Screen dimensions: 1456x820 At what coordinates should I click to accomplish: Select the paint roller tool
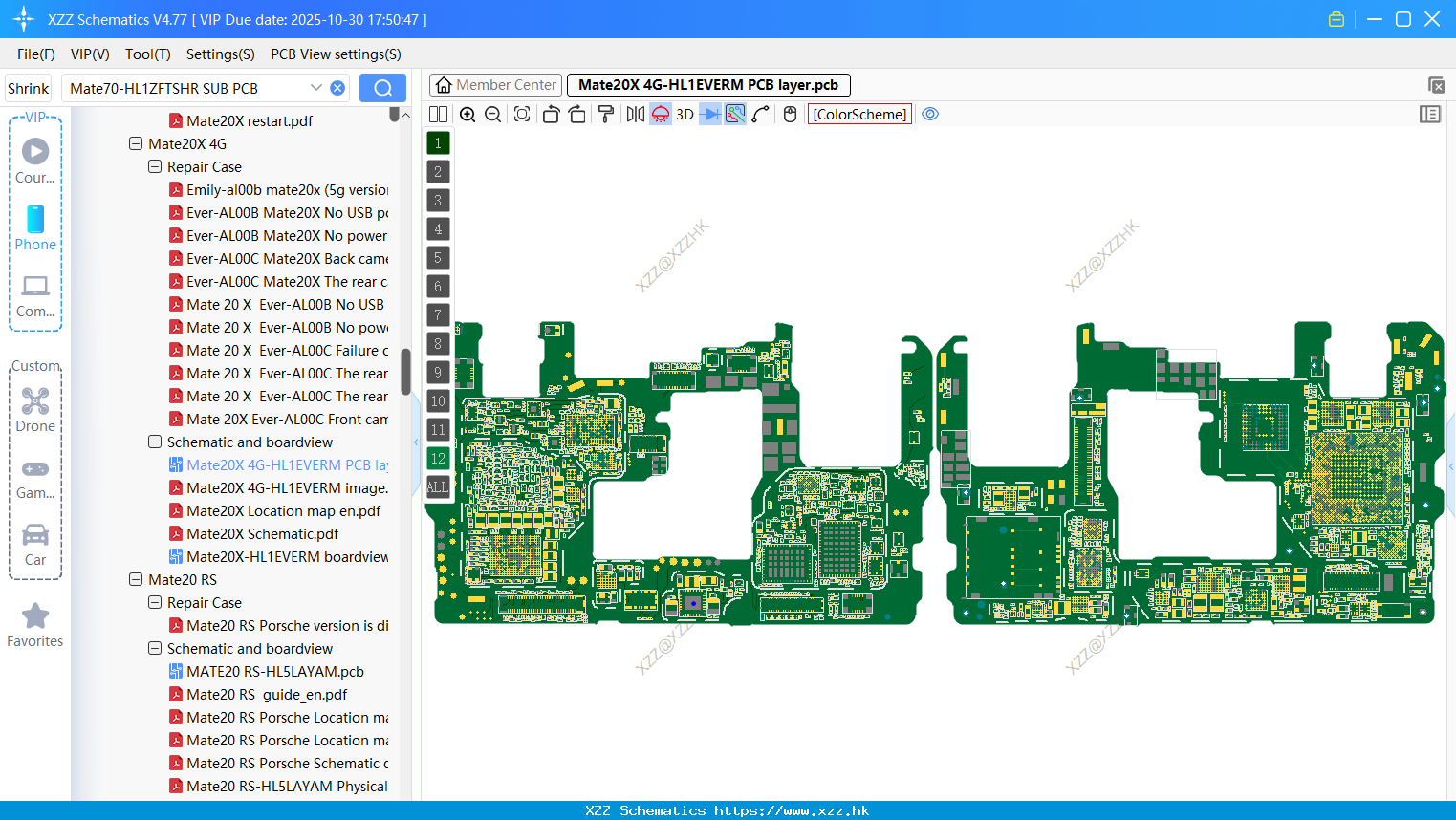605,115
